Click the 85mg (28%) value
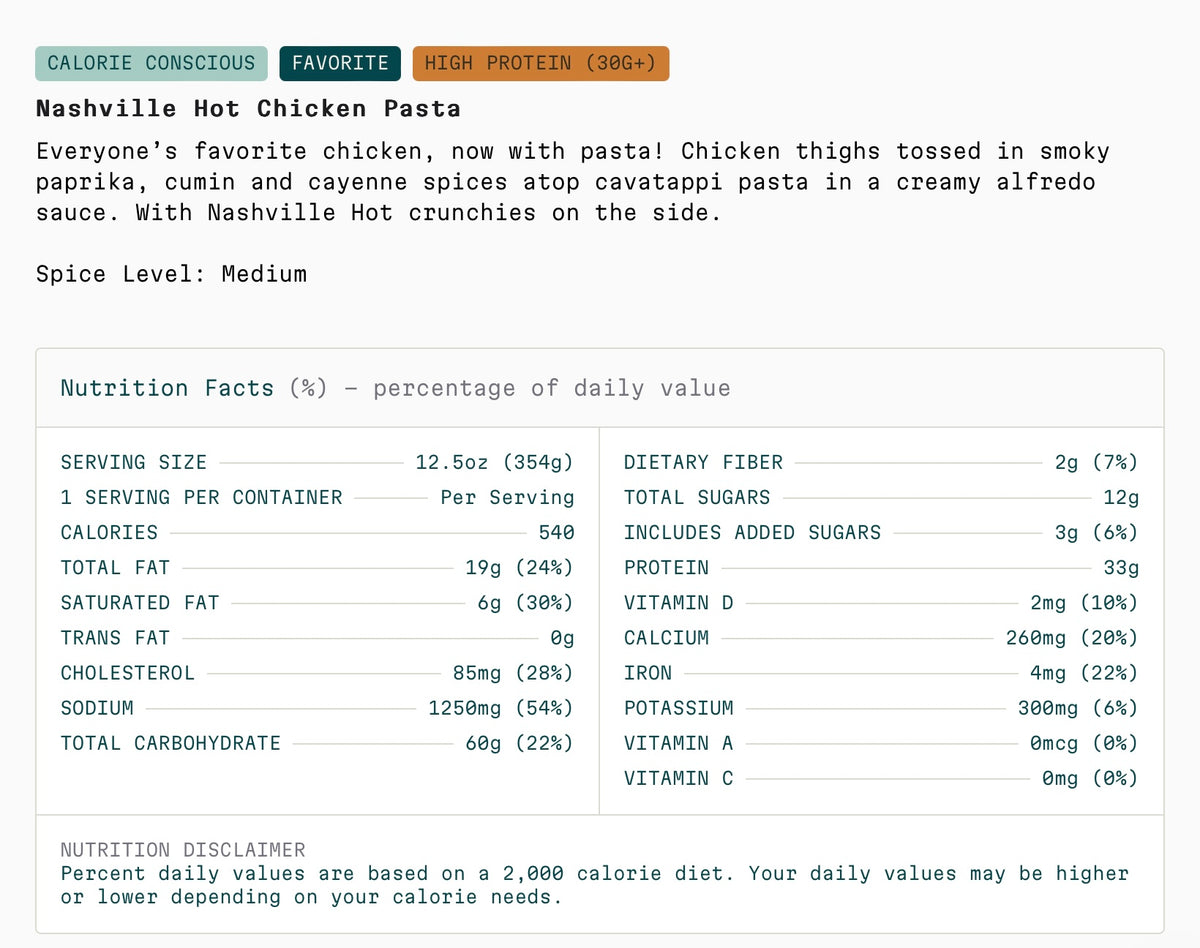This screenshot has width=1200, height=948. tap(514, 672)
